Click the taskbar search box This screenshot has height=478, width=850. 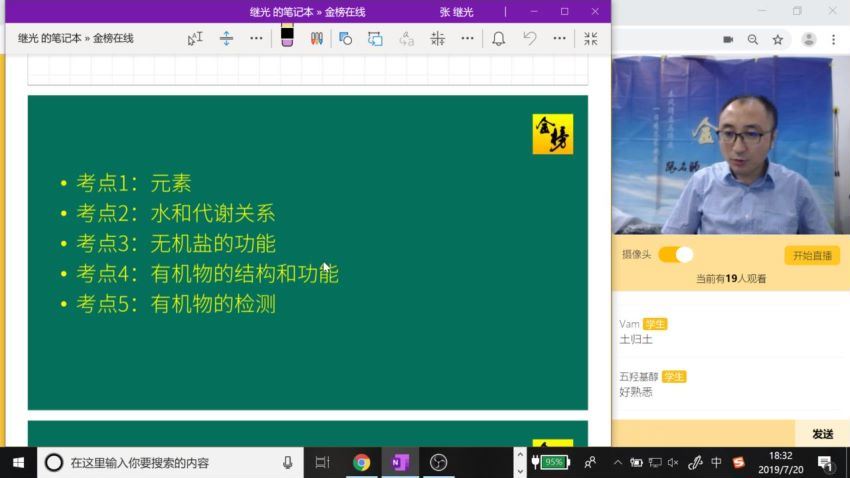170,462
